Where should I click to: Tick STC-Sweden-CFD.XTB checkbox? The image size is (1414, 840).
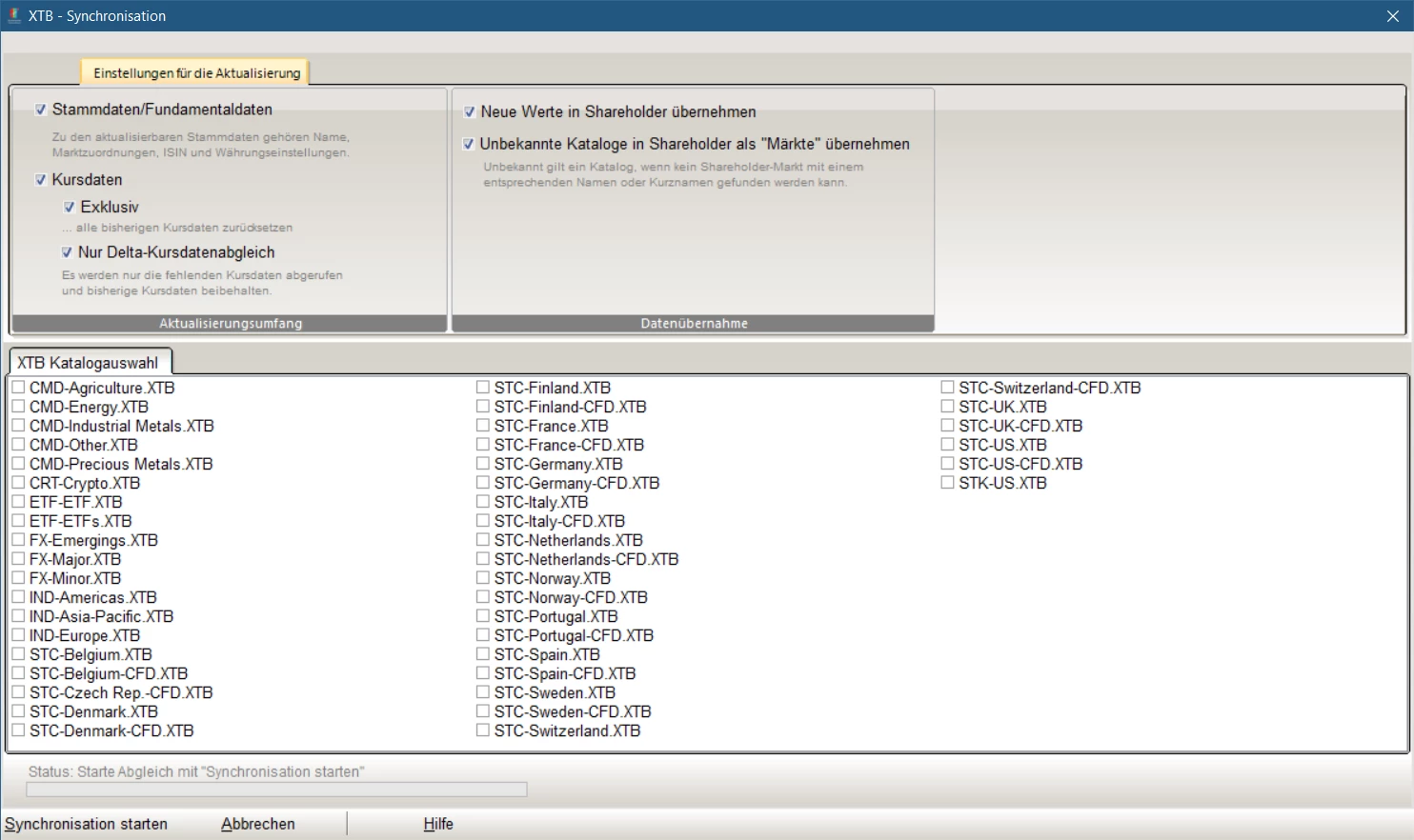coord(483,711)
